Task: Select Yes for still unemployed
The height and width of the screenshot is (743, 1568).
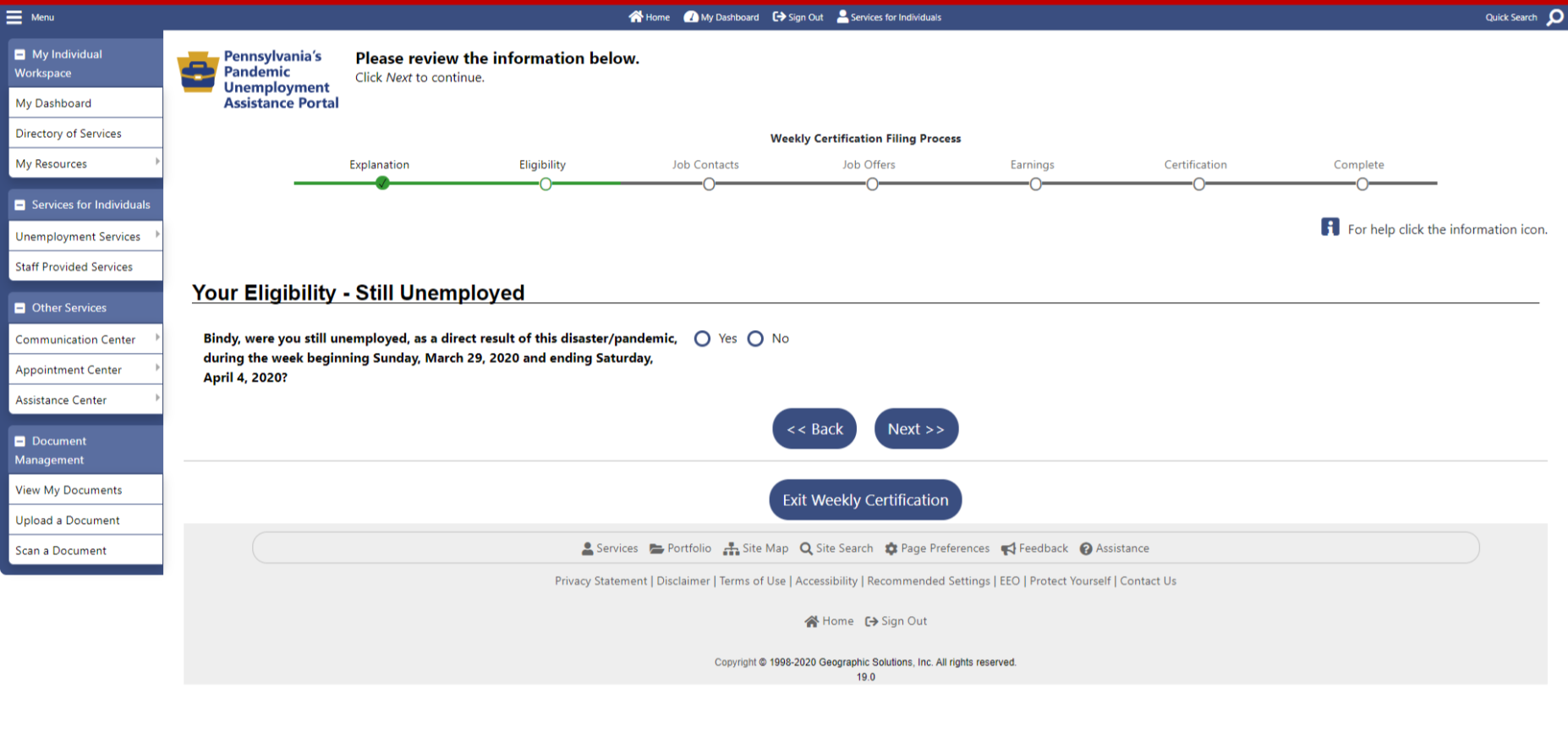Action: point(702,338)
